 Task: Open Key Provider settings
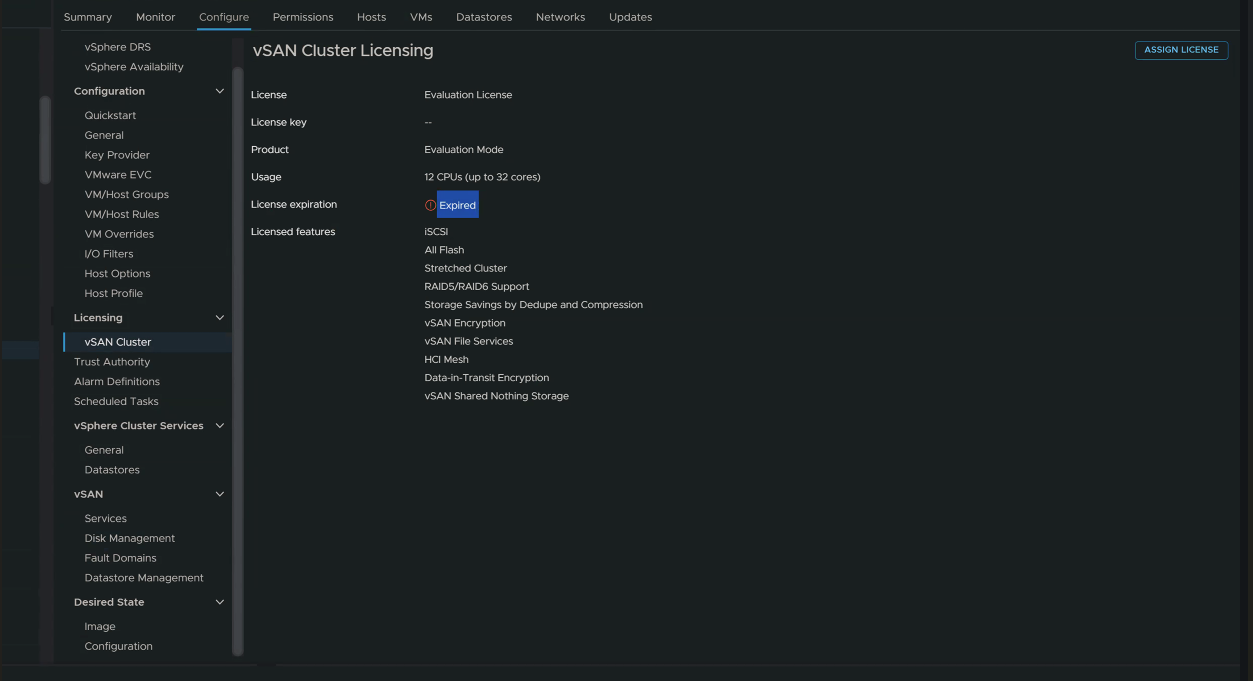pyautogui.click(x=117, y=155)
